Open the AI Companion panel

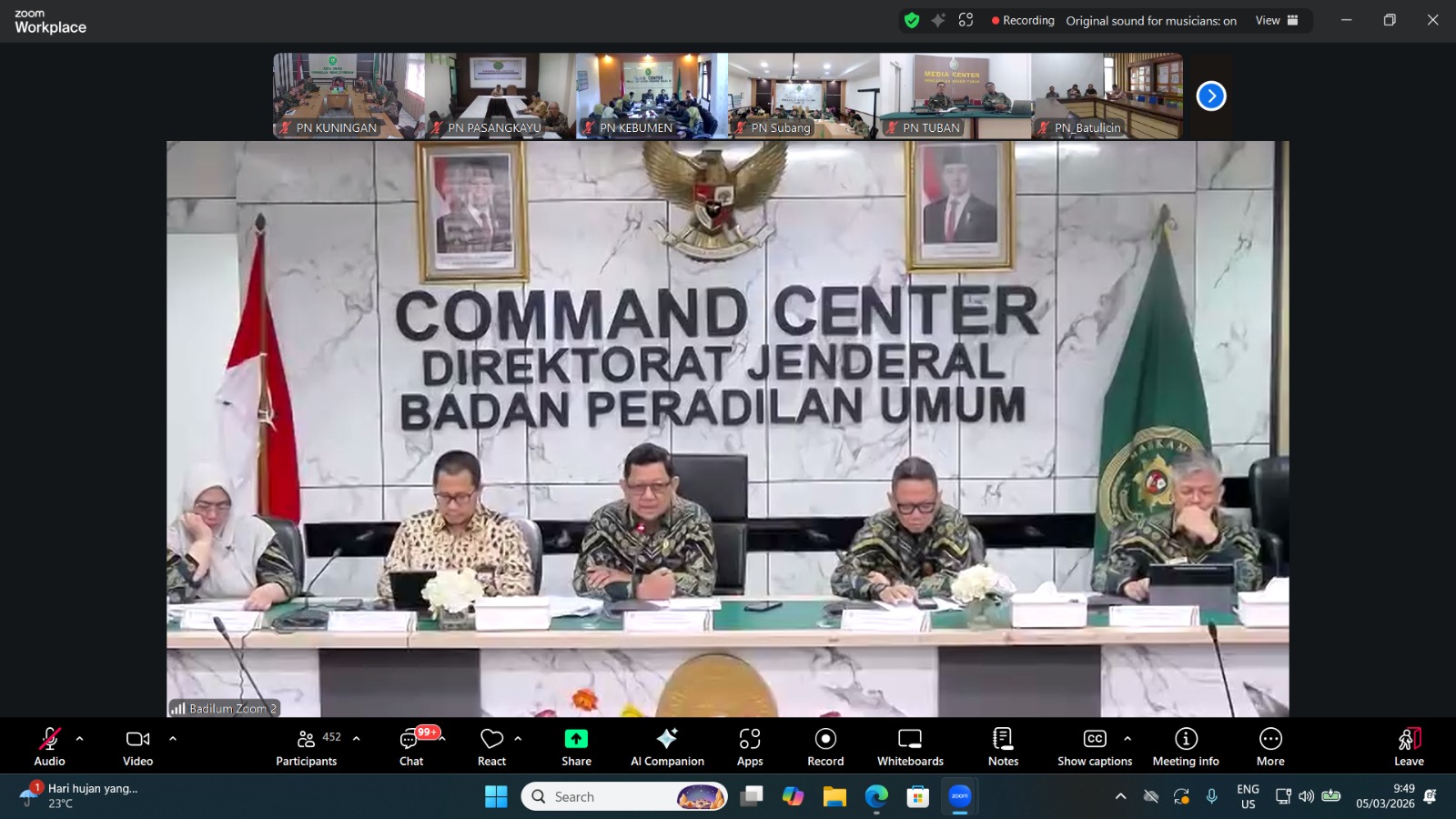point(667,746)
